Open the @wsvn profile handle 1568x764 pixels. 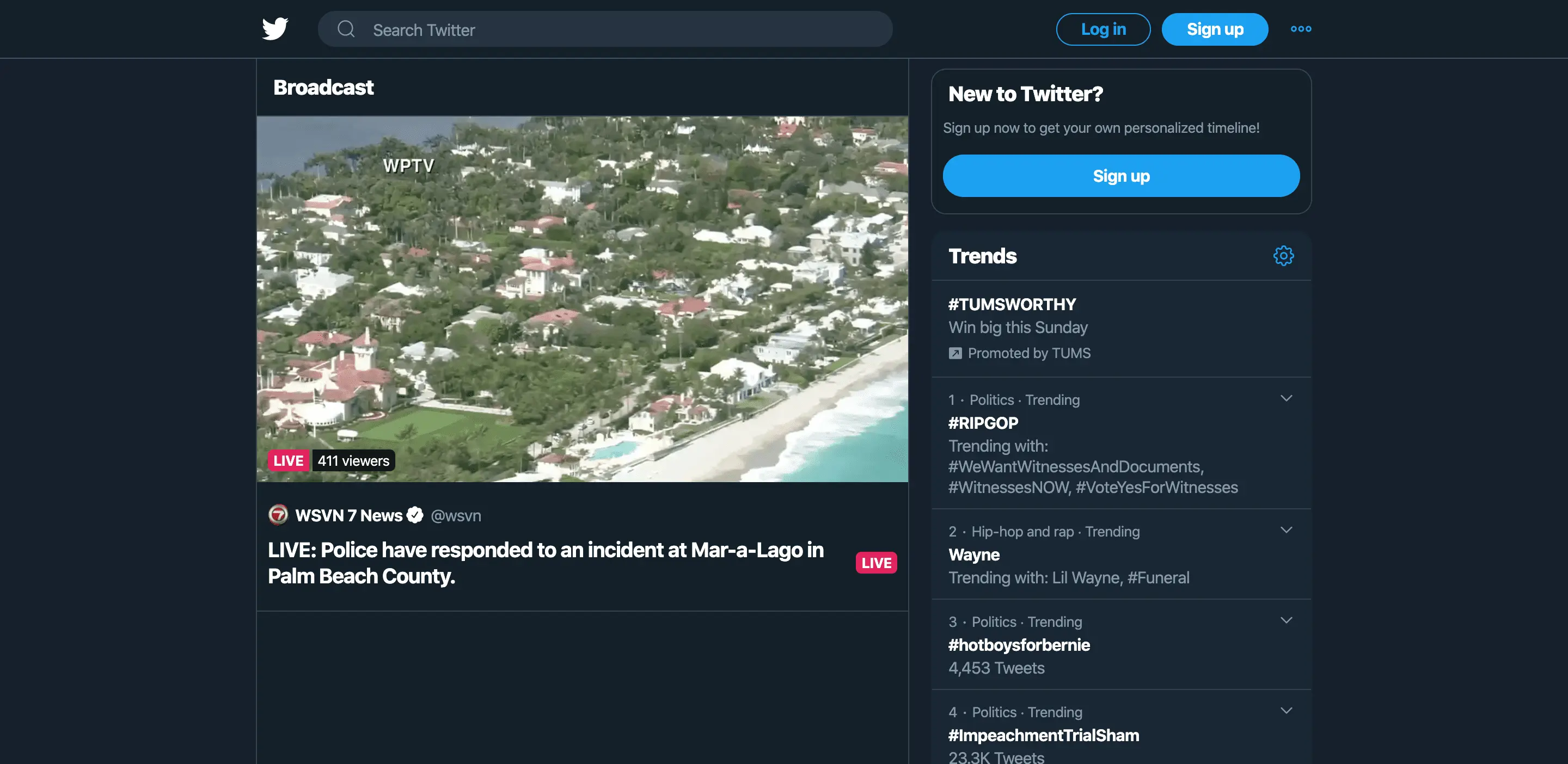456,516
